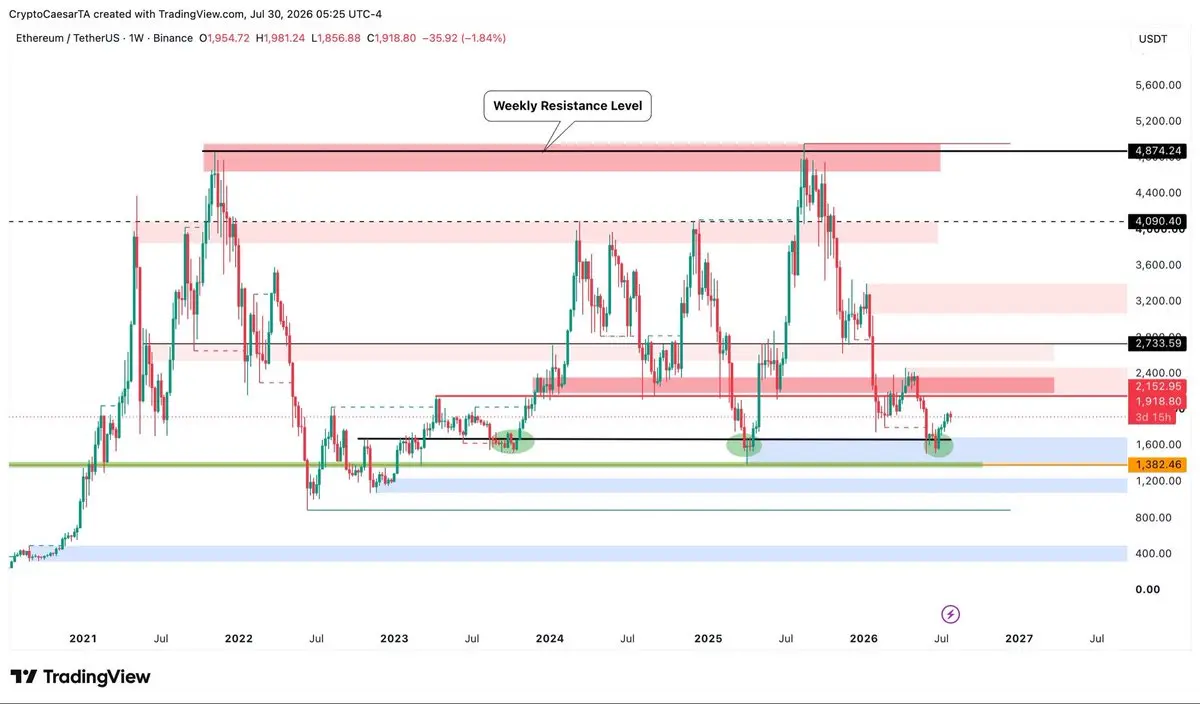Click the 0.00 price axis label
Viewport: 1200px width, 704px height.
1147,589
